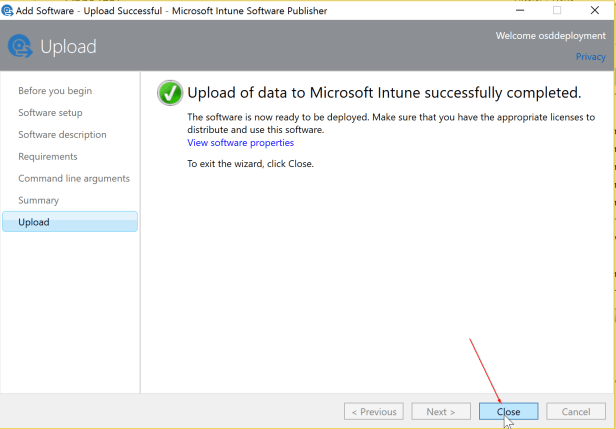The width and height of the screenshot is (616, 429).
Task: Click the Intune Upload header logo icon
Action: 20,46
